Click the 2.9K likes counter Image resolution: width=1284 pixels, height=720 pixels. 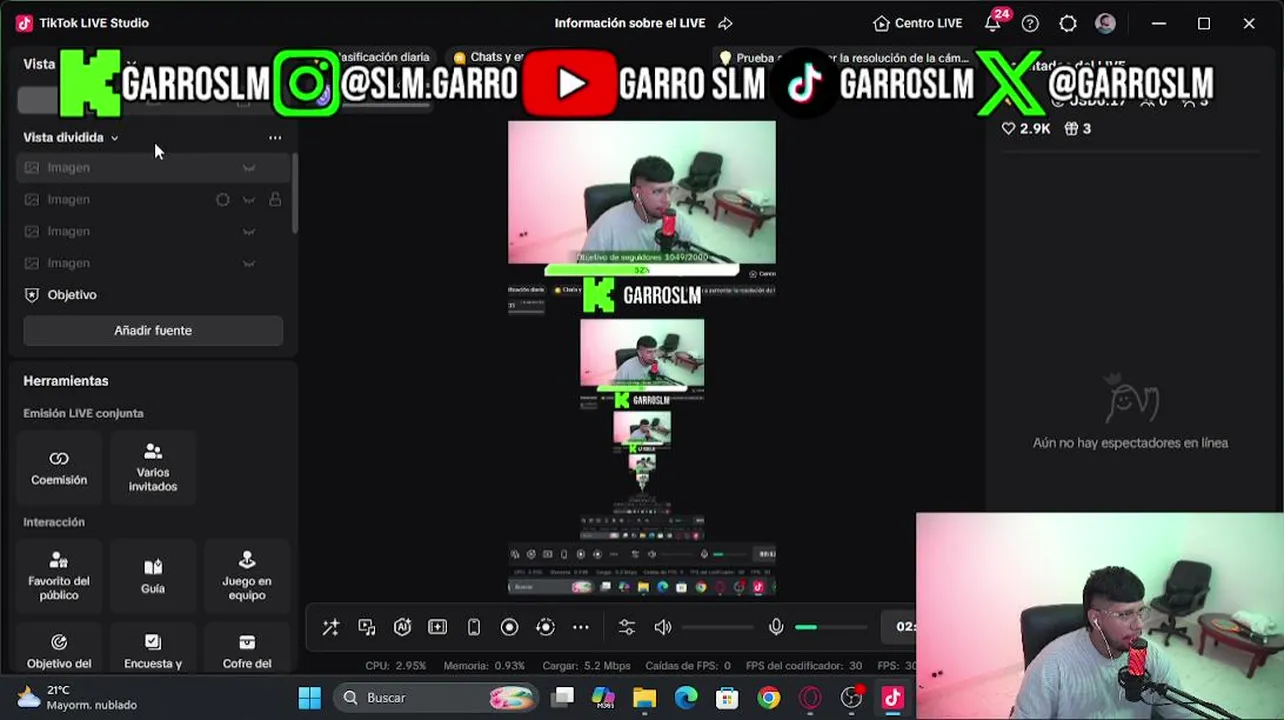[1026, 129]
